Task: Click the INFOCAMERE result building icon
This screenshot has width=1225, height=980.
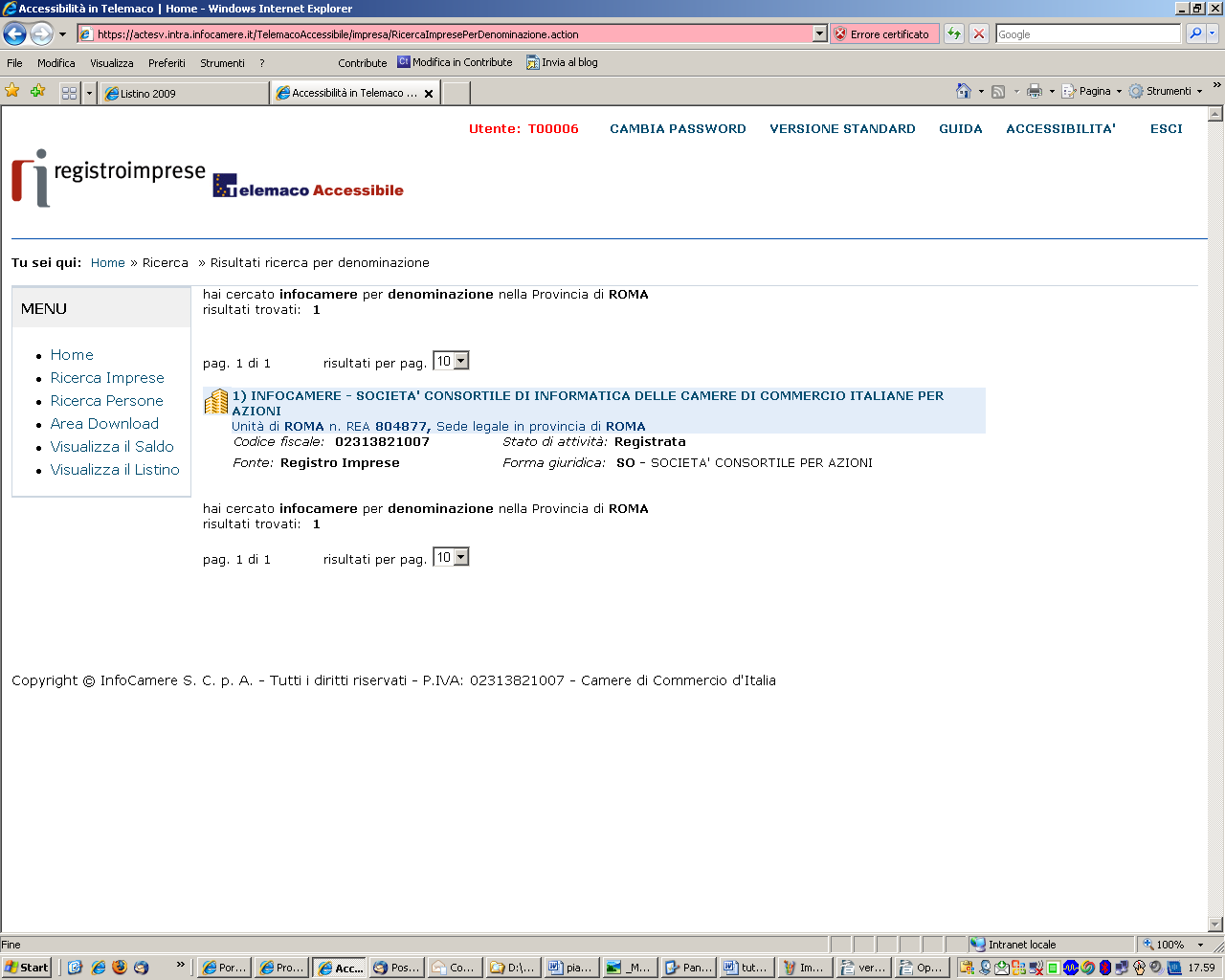Action: pos(216,401)
